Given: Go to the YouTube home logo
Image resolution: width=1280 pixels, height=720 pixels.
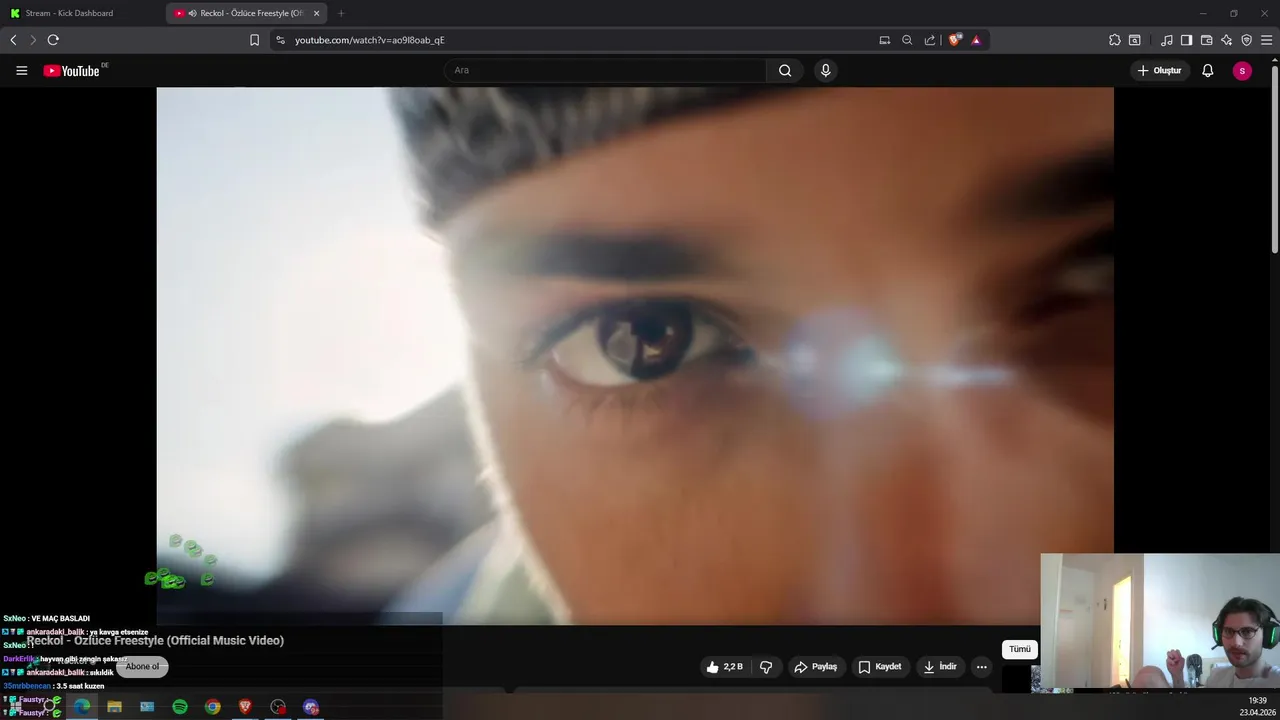Looking at the screenshot, I should pyautogui.click(x=72, y=71).
